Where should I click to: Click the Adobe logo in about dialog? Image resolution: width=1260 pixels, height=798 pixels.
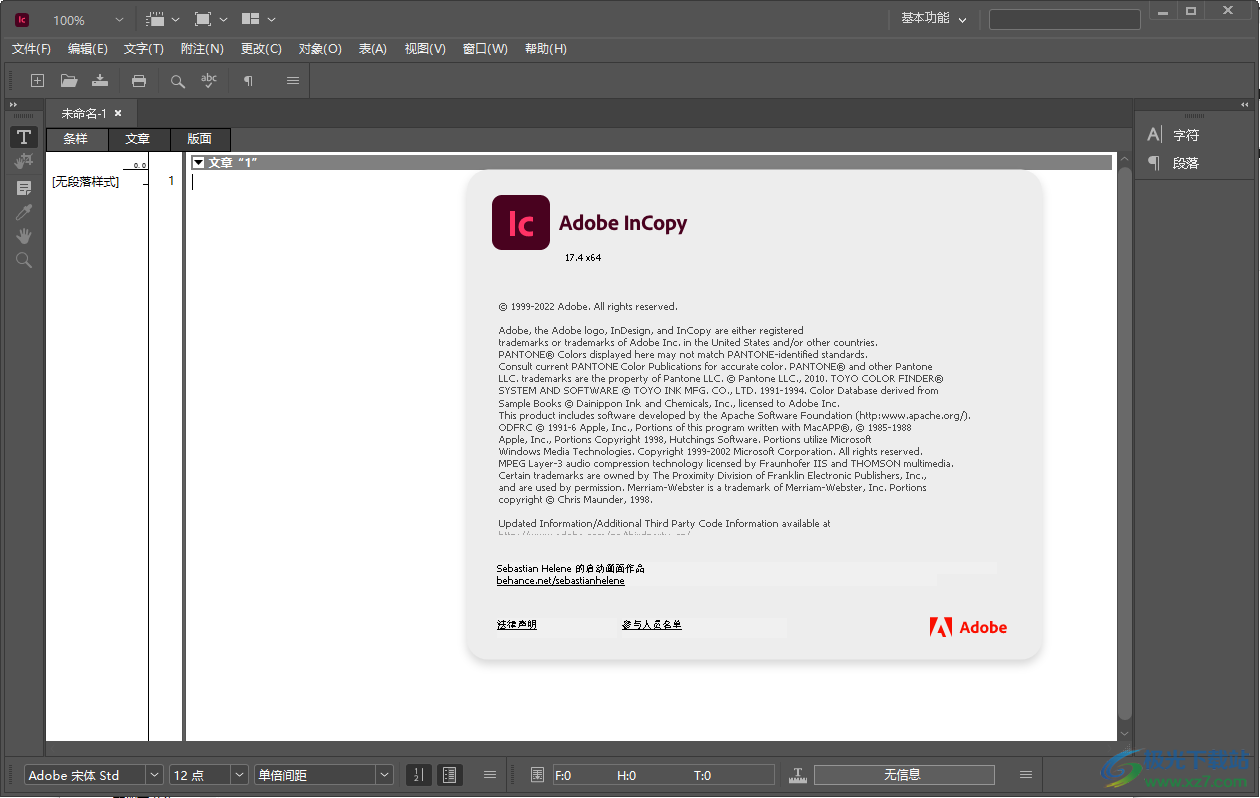[967, 627]
